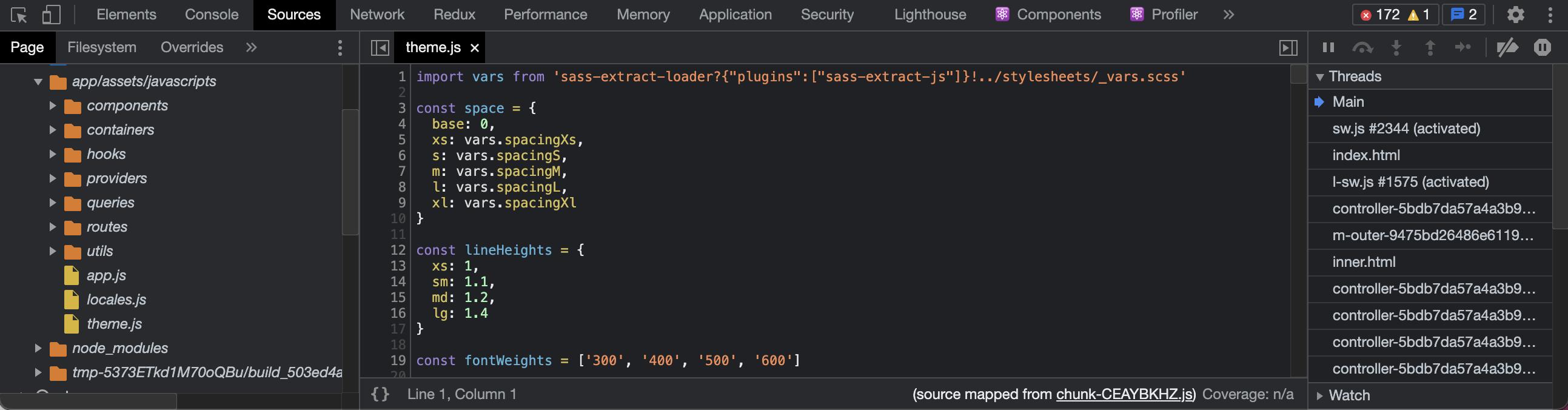Hide the navigator sidebar icon

pos(380,47)
